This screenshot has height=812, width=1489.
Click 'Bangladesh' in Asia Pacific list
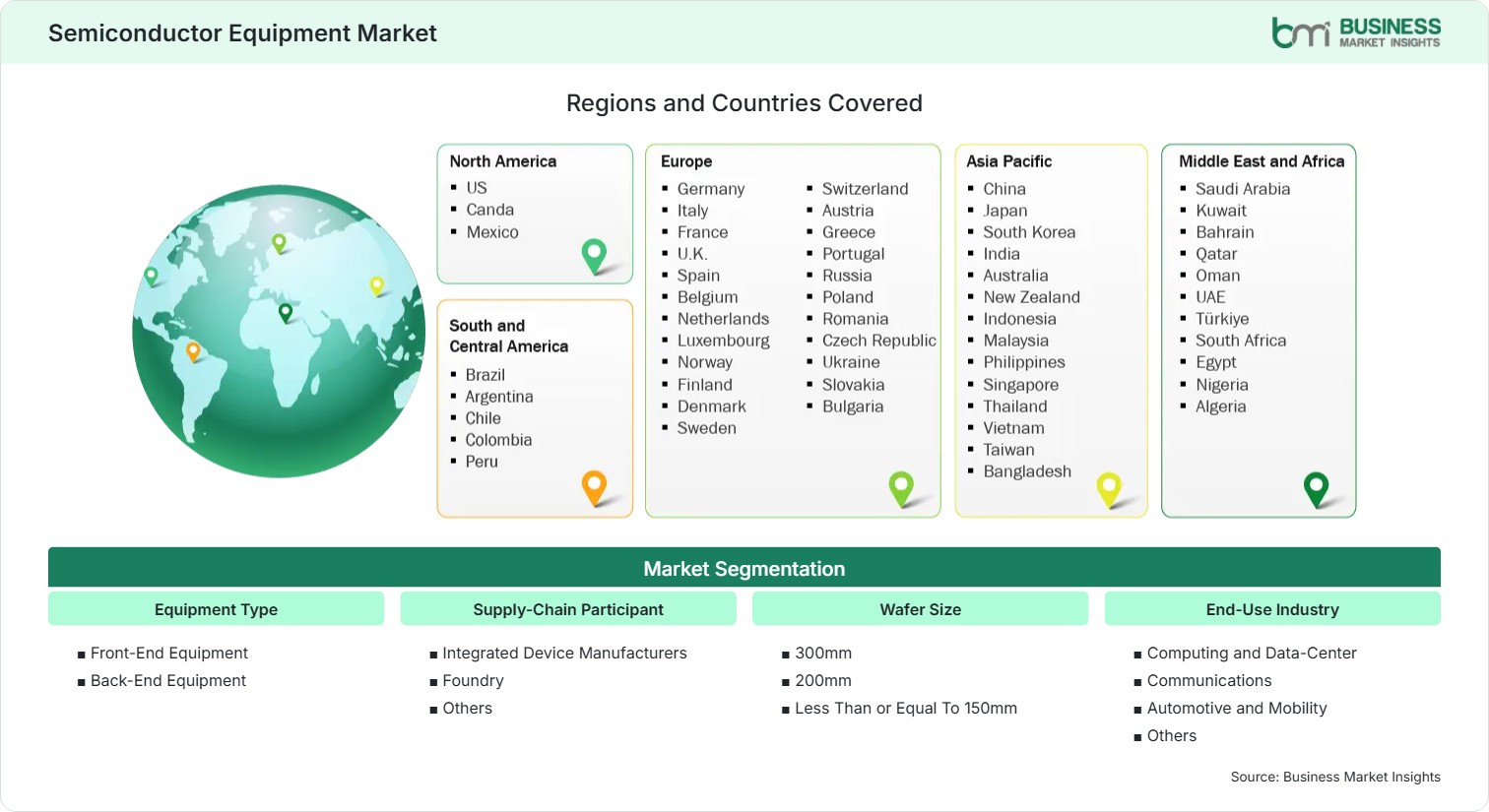pos(1027,471)
